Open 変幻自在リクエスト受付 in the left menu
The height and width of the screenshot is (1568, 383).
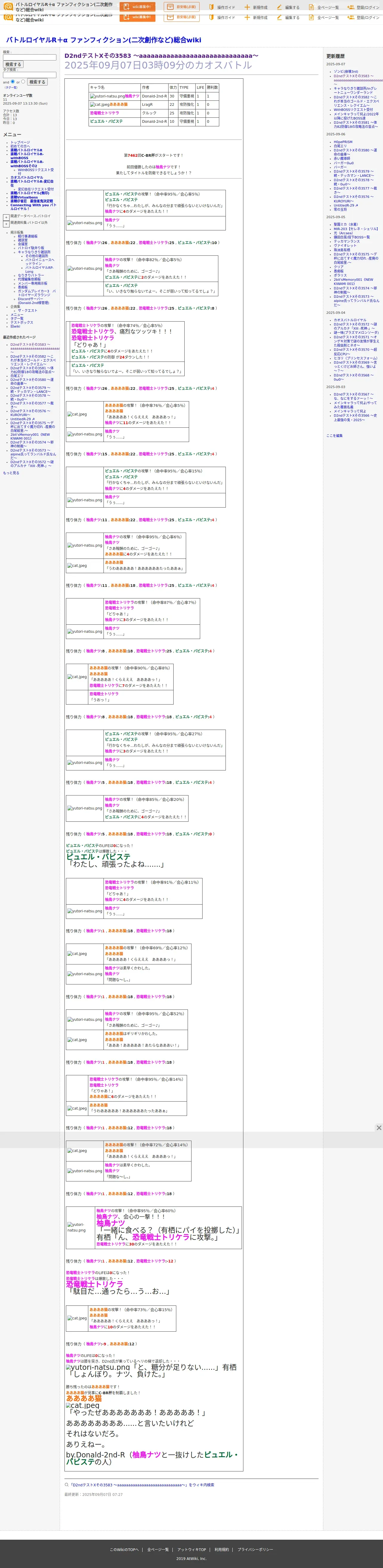pyautogui.click(x=35, y=189)
